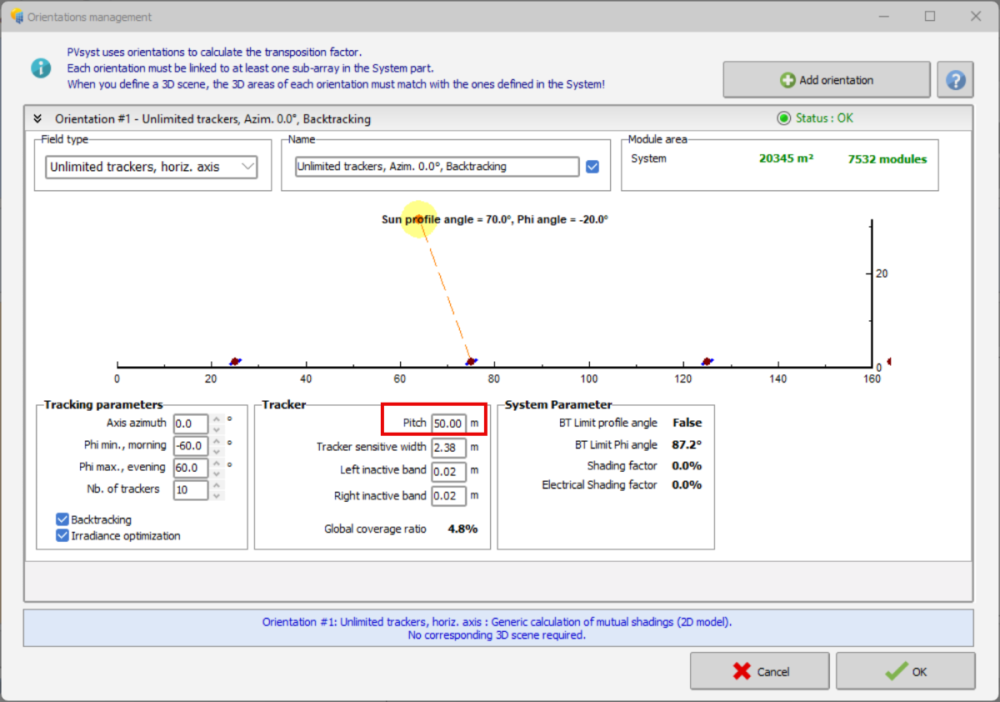
Task: Confirm with the OK button
Action: tap(905, 671)
